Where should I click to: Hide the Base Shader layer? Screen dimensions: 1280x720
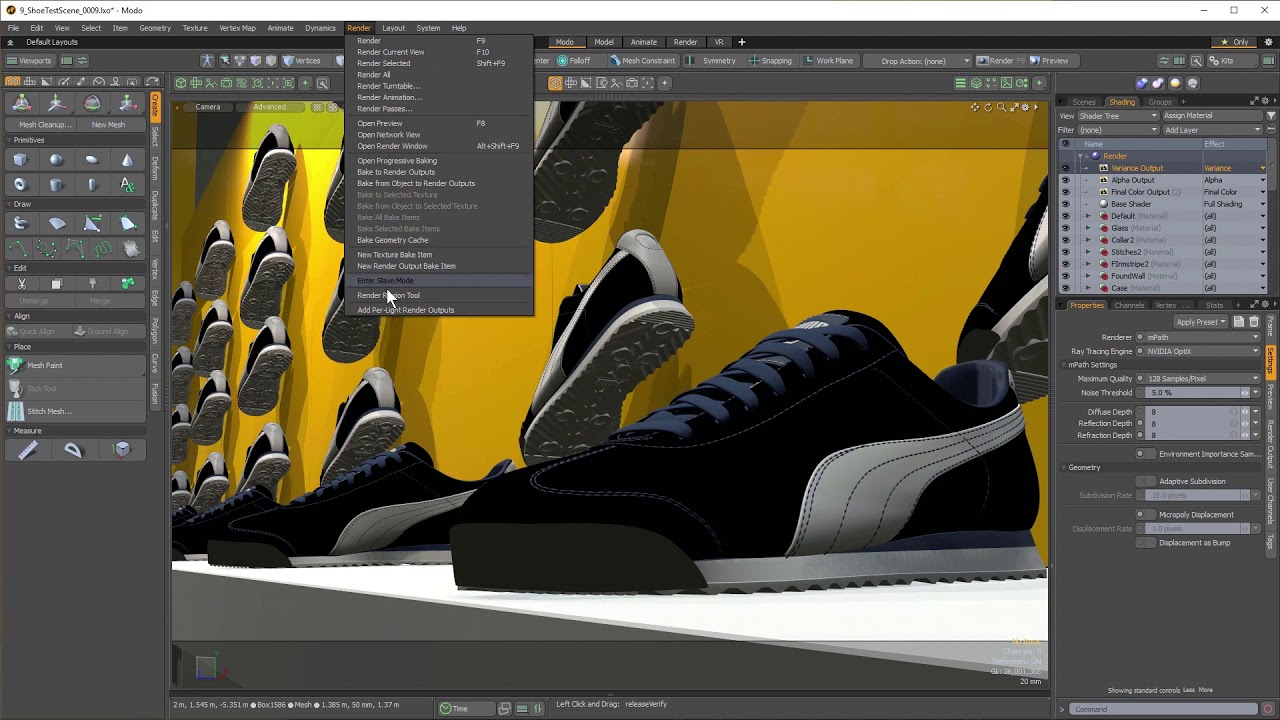(1065, 204)
